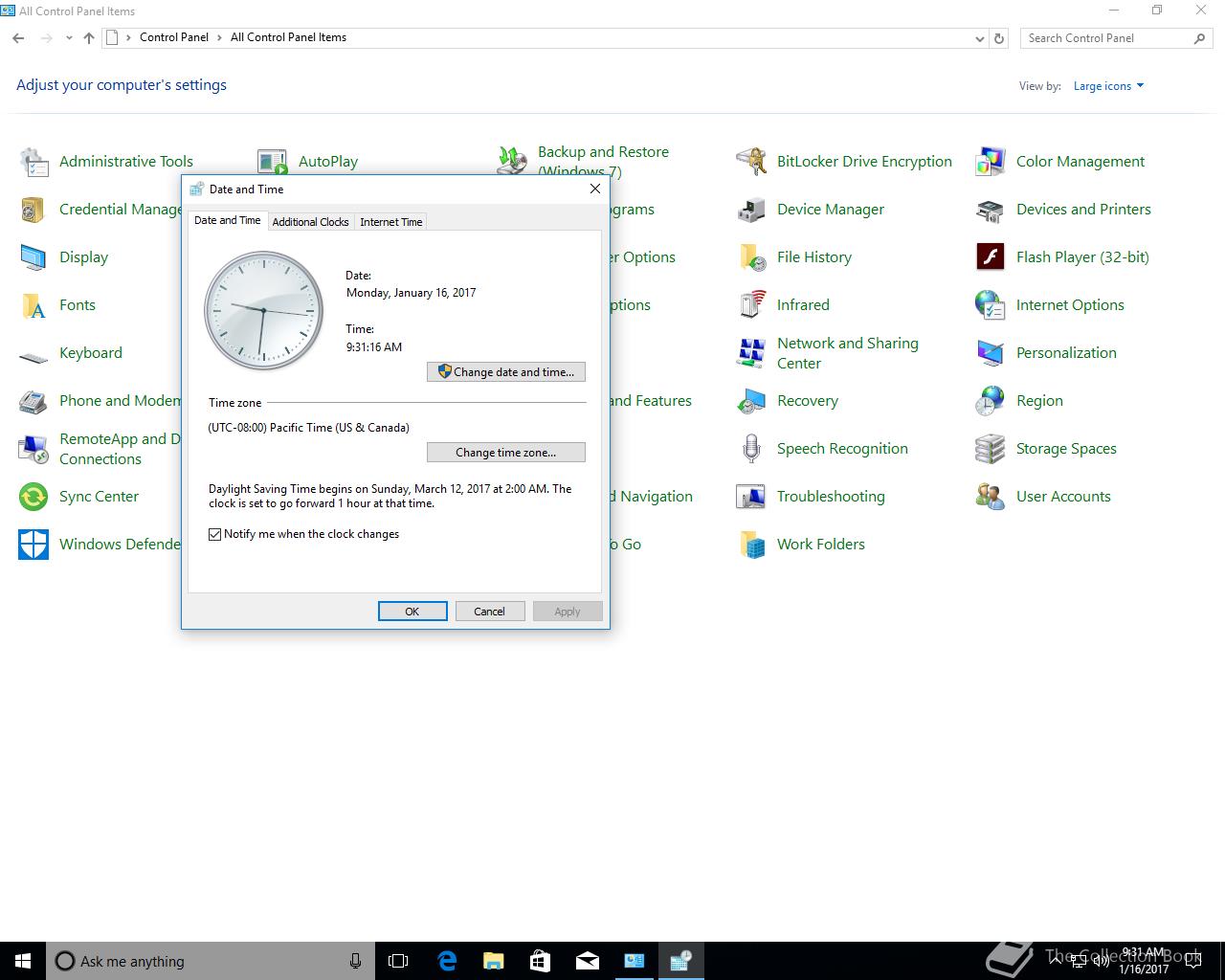Open the Windows Start menu
1225x980 pixels.
coord(23,961)
